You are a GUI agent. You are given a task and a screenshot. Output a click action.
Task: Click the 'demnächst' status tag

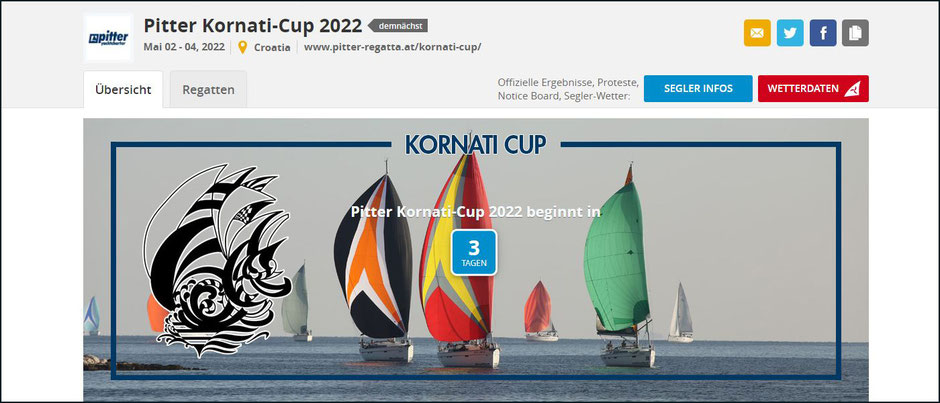[x=397, y=26]
